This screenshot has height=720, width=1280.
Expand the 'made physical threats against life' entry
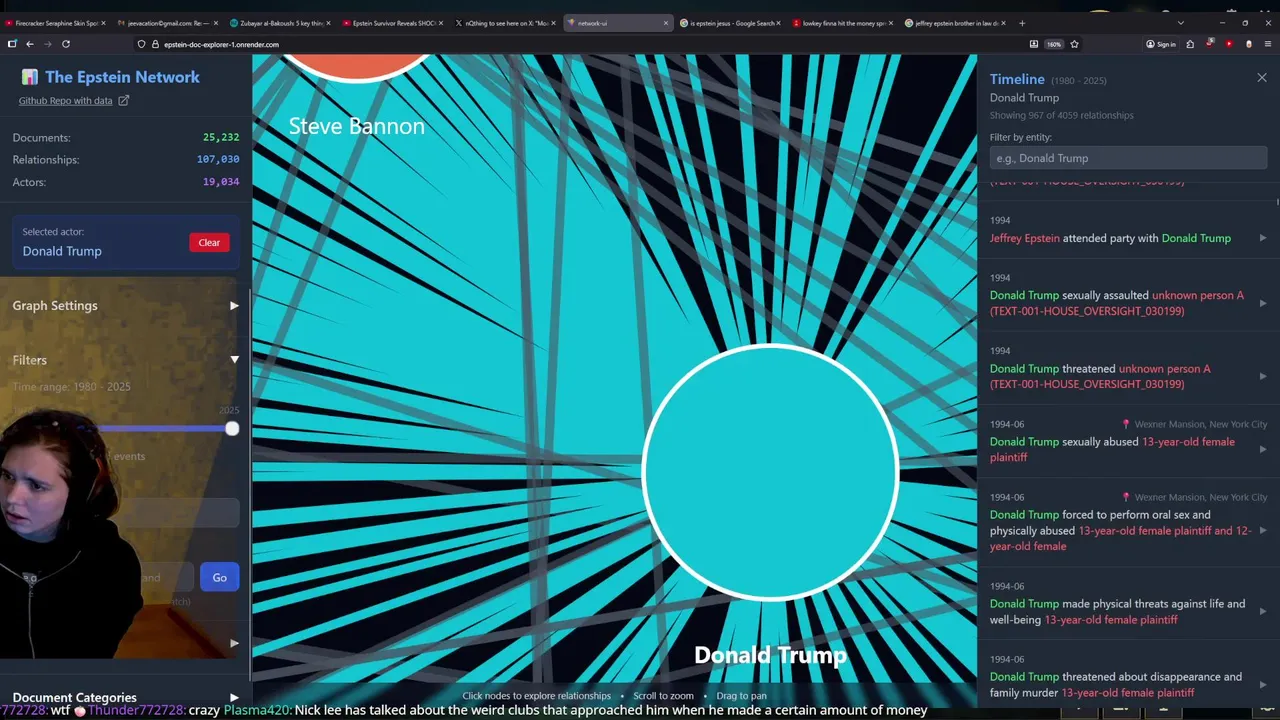[x=1263, y=611]
